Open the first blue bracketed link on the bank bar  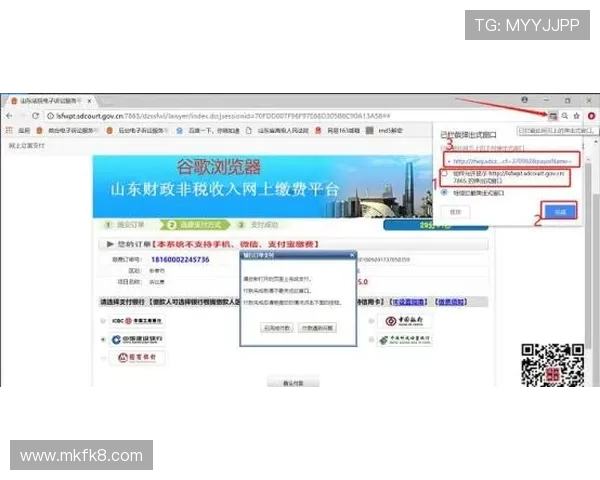409,302
